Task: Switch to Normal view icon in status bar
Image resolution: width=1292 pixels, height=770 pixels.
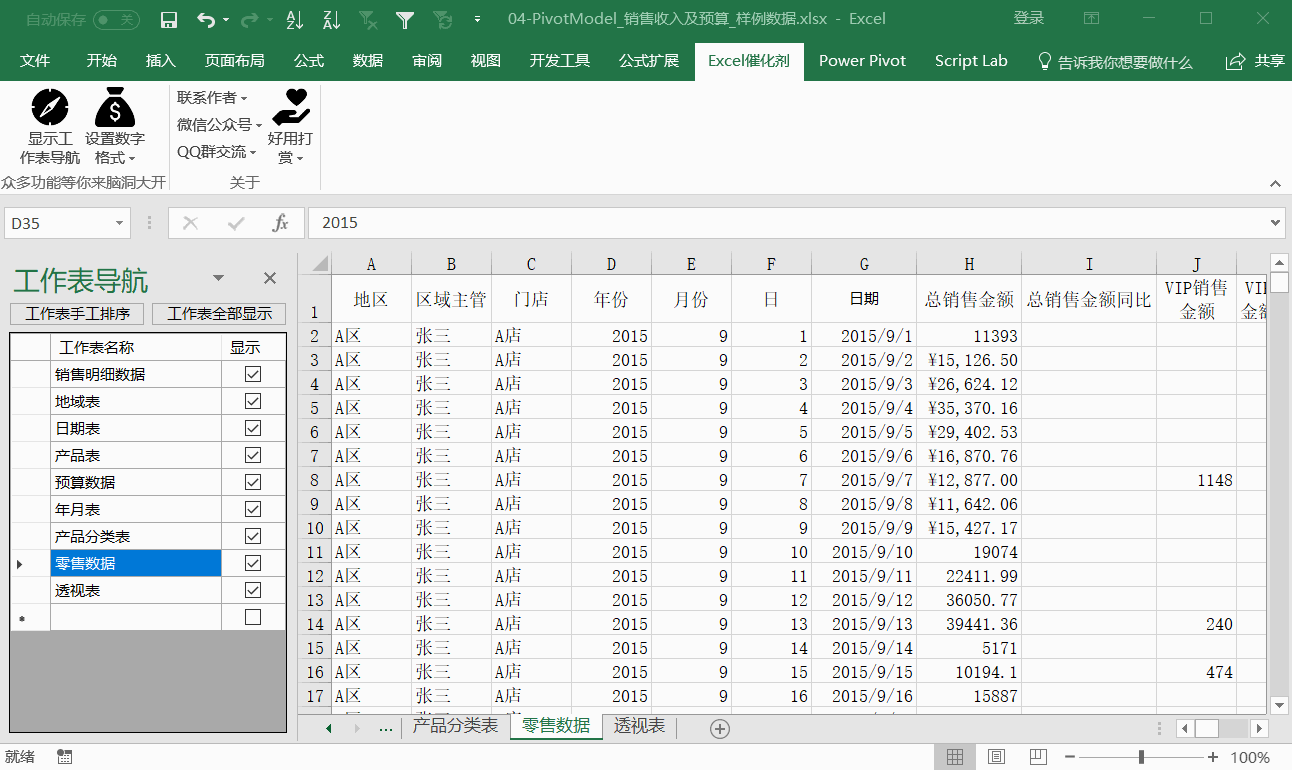Action: (955, 757)
